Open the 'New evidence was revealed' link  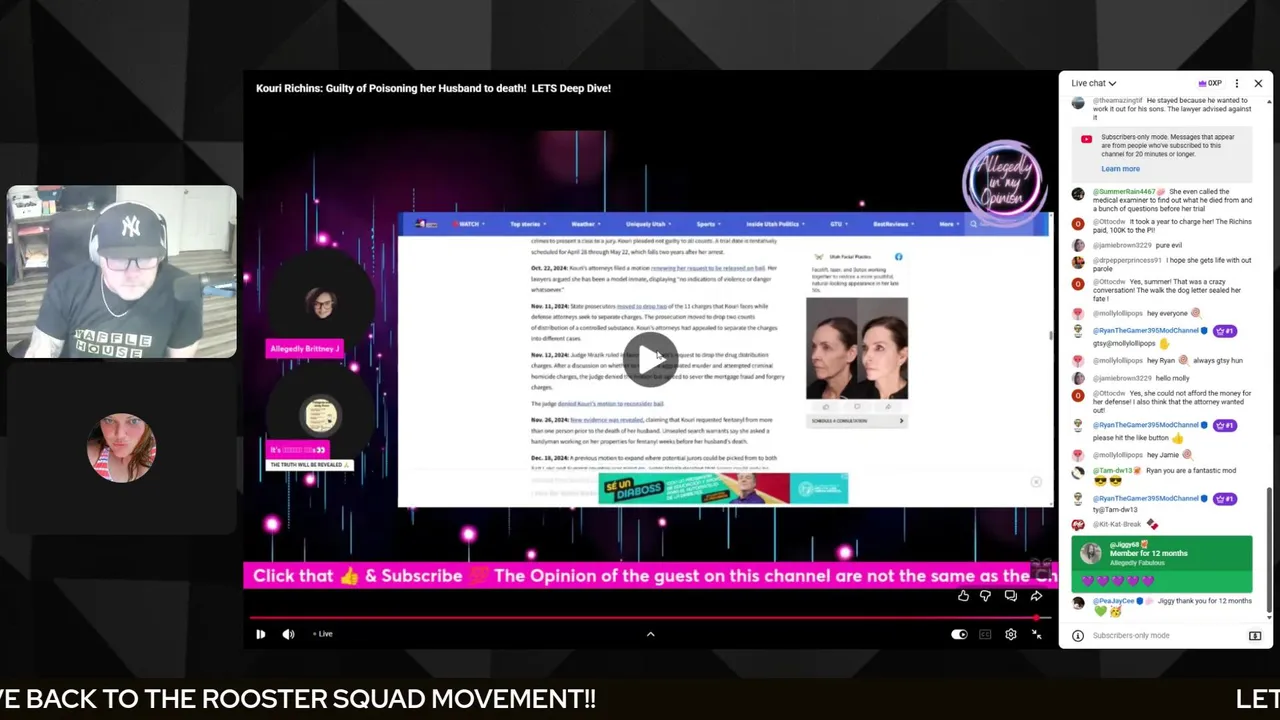(607, 420)
